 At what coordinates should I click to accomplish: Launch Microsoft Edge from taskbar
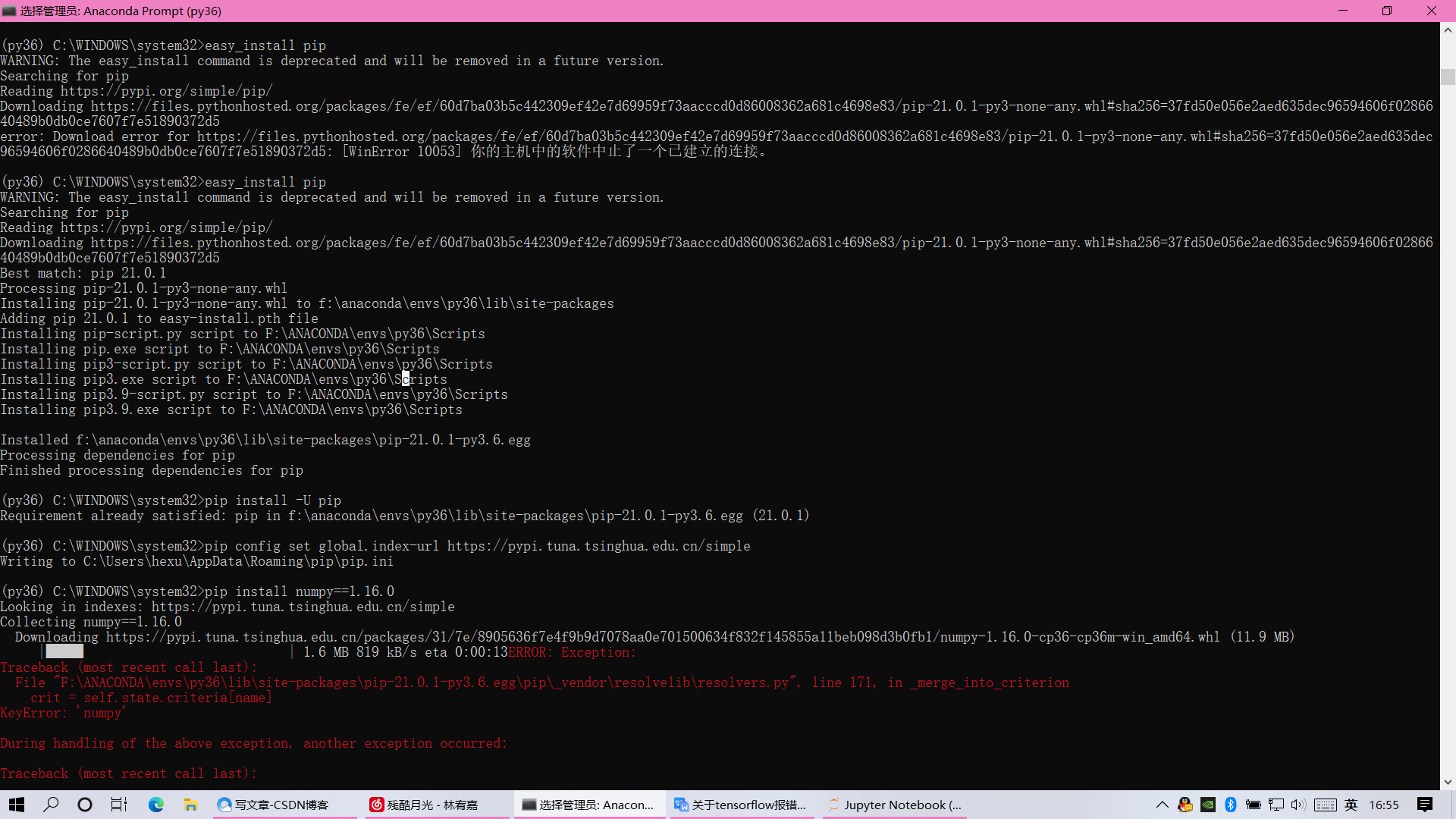coord(156,805)
